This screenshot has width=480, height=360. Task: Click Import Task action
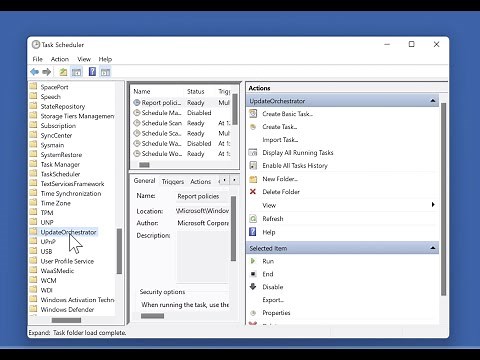coord(280,140)
